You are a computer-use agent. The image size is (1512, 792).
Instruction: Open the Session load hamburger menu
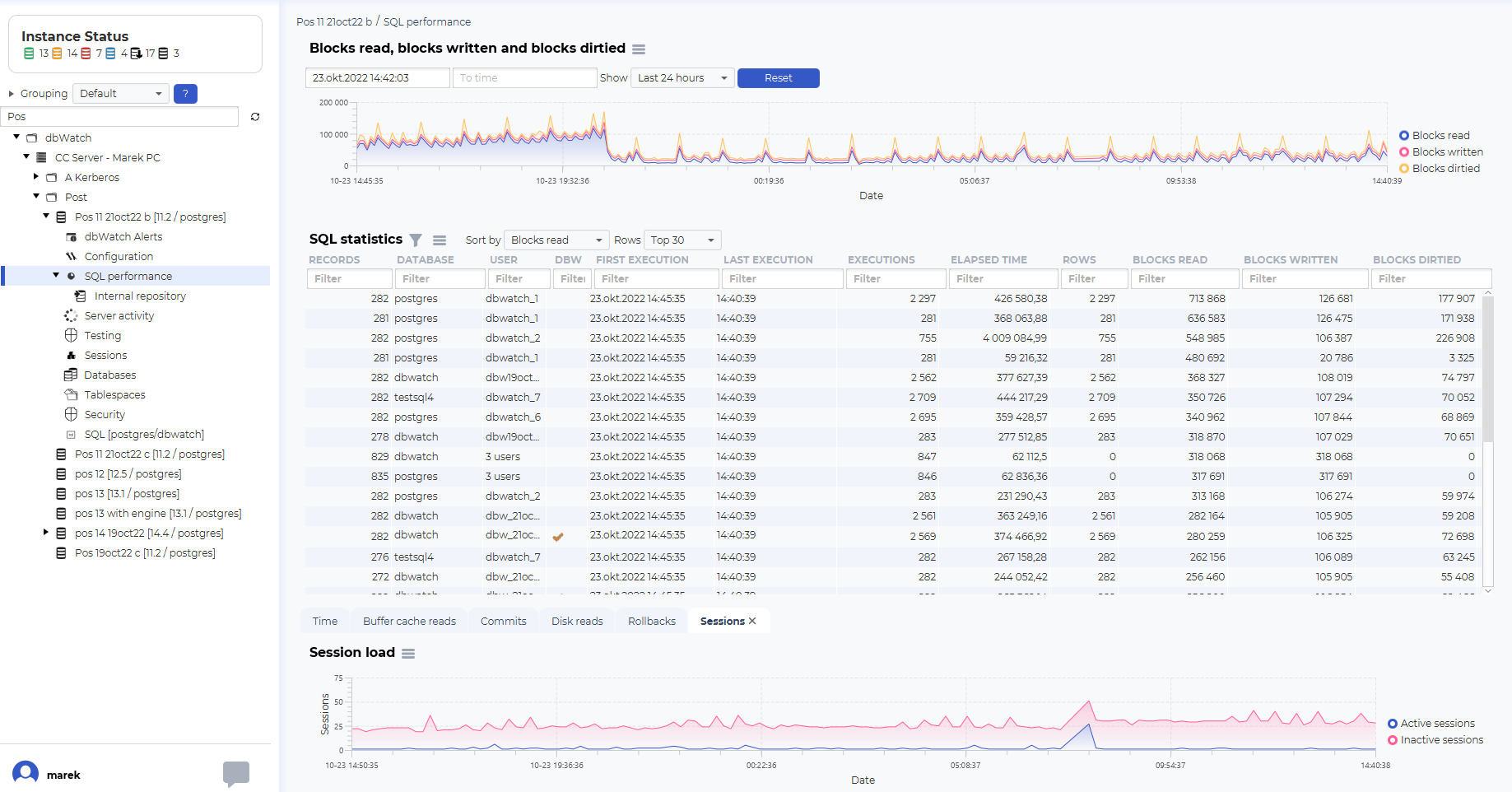click(408, 654)
